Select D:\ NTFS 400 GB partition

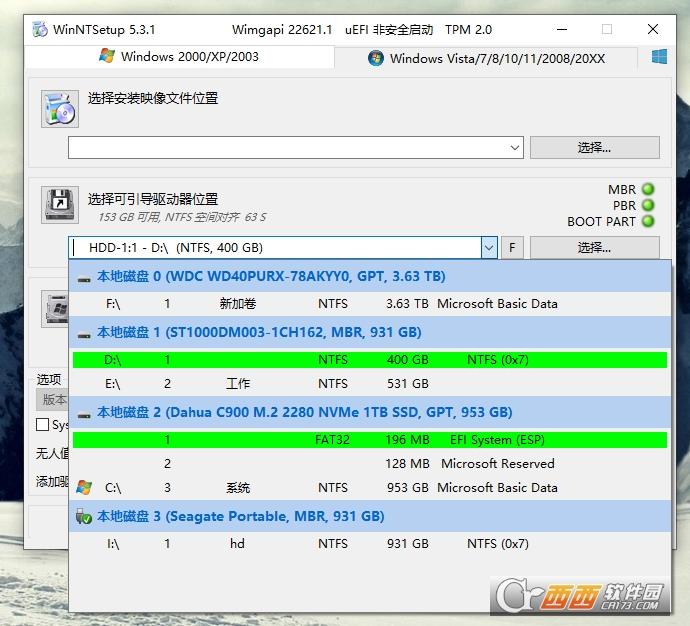pyautogui.click(x=370, y=360)
